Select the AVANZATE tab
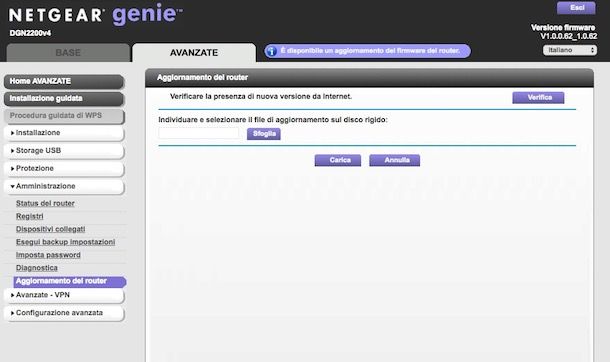610x362 pixels. [x=194, y=52]
